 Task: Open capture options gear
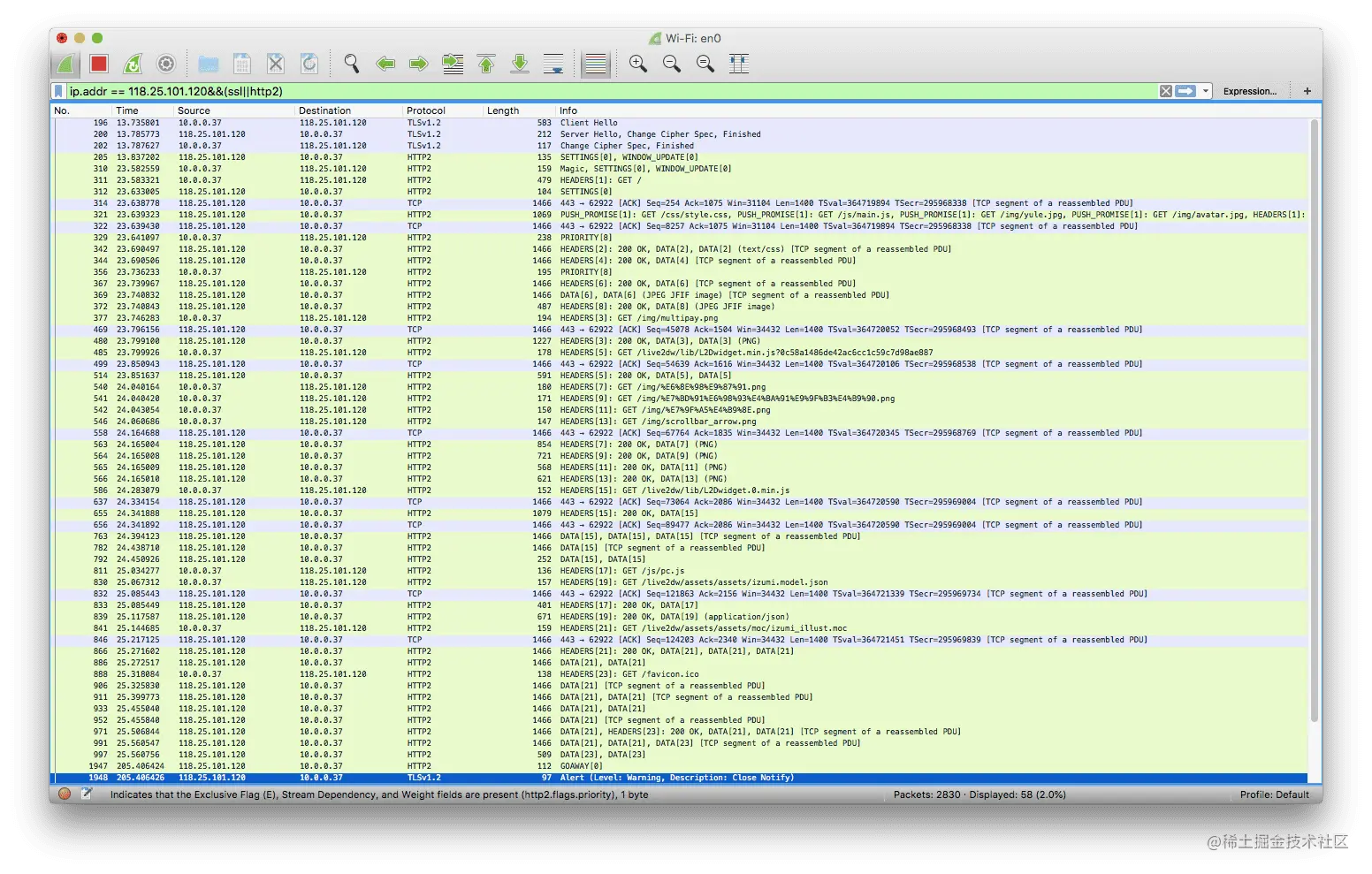166,64
